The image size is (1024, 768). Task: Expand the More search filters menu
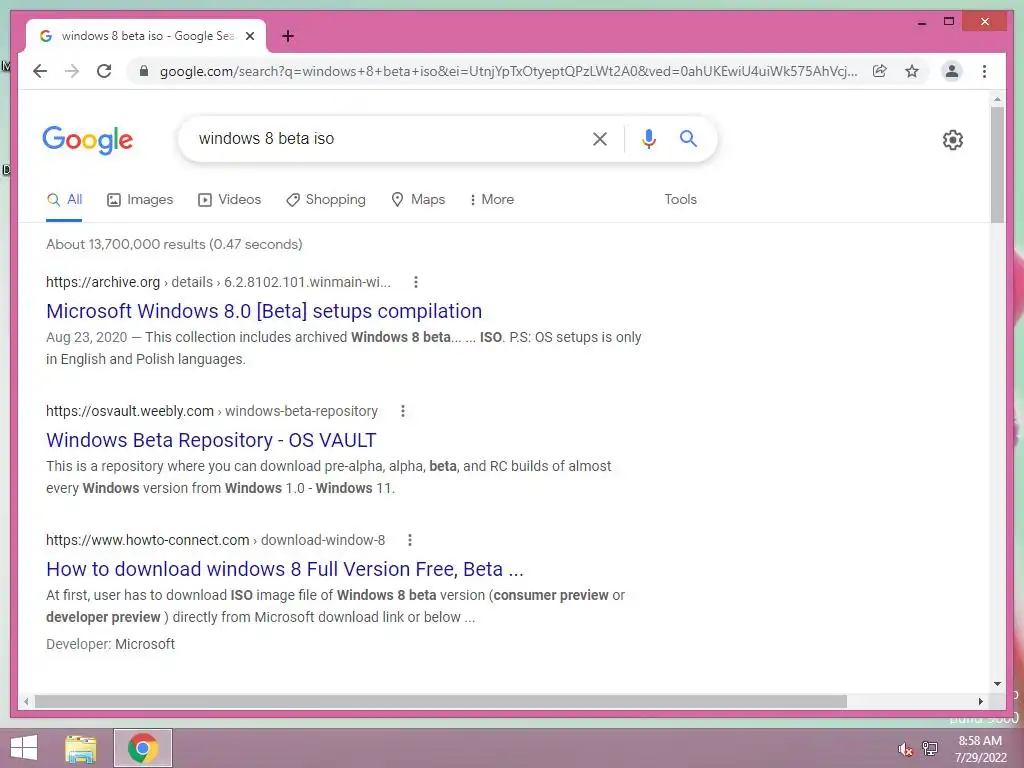pos(492,199)
